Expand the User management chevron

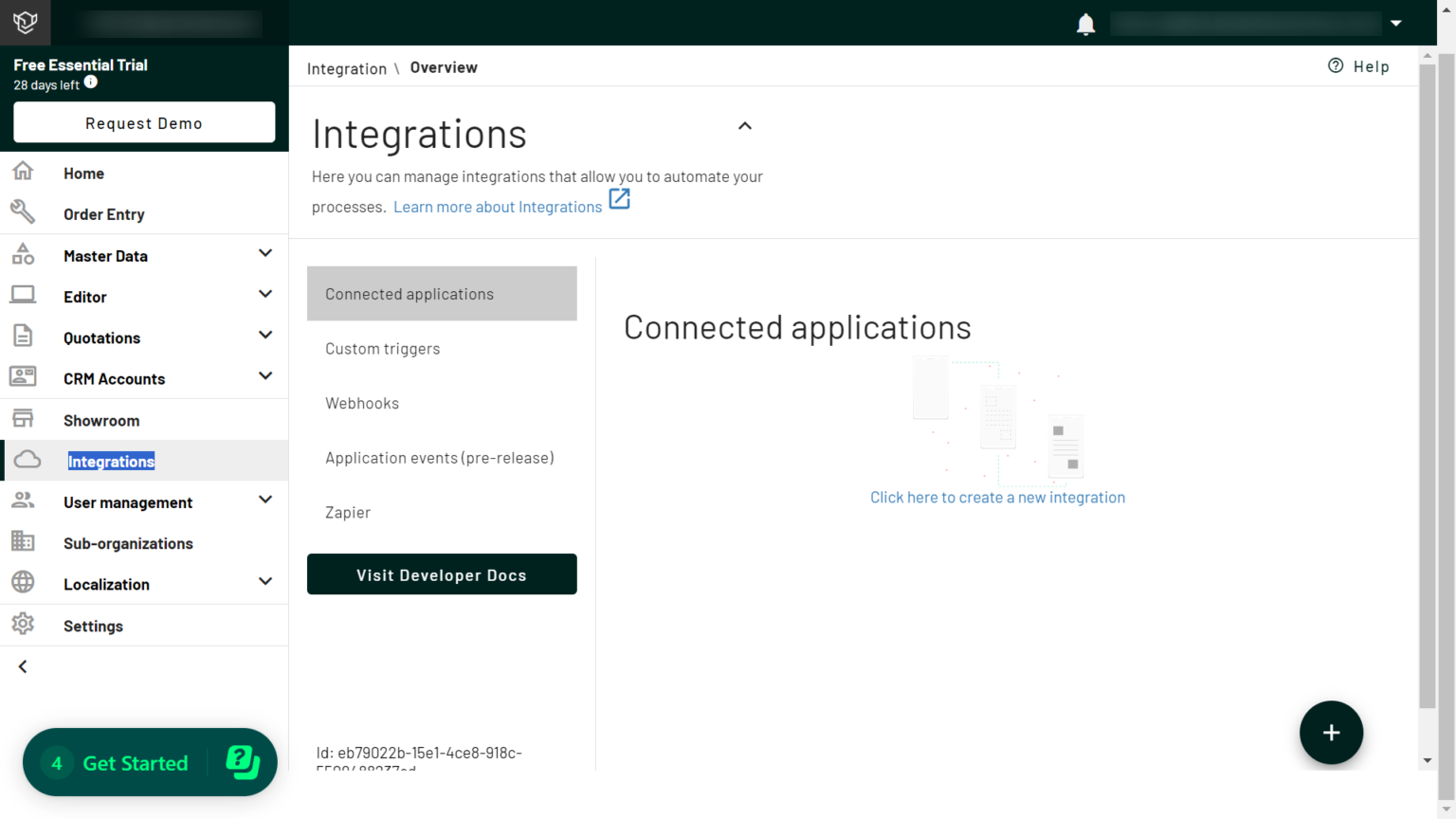click(x=265, y=500)
